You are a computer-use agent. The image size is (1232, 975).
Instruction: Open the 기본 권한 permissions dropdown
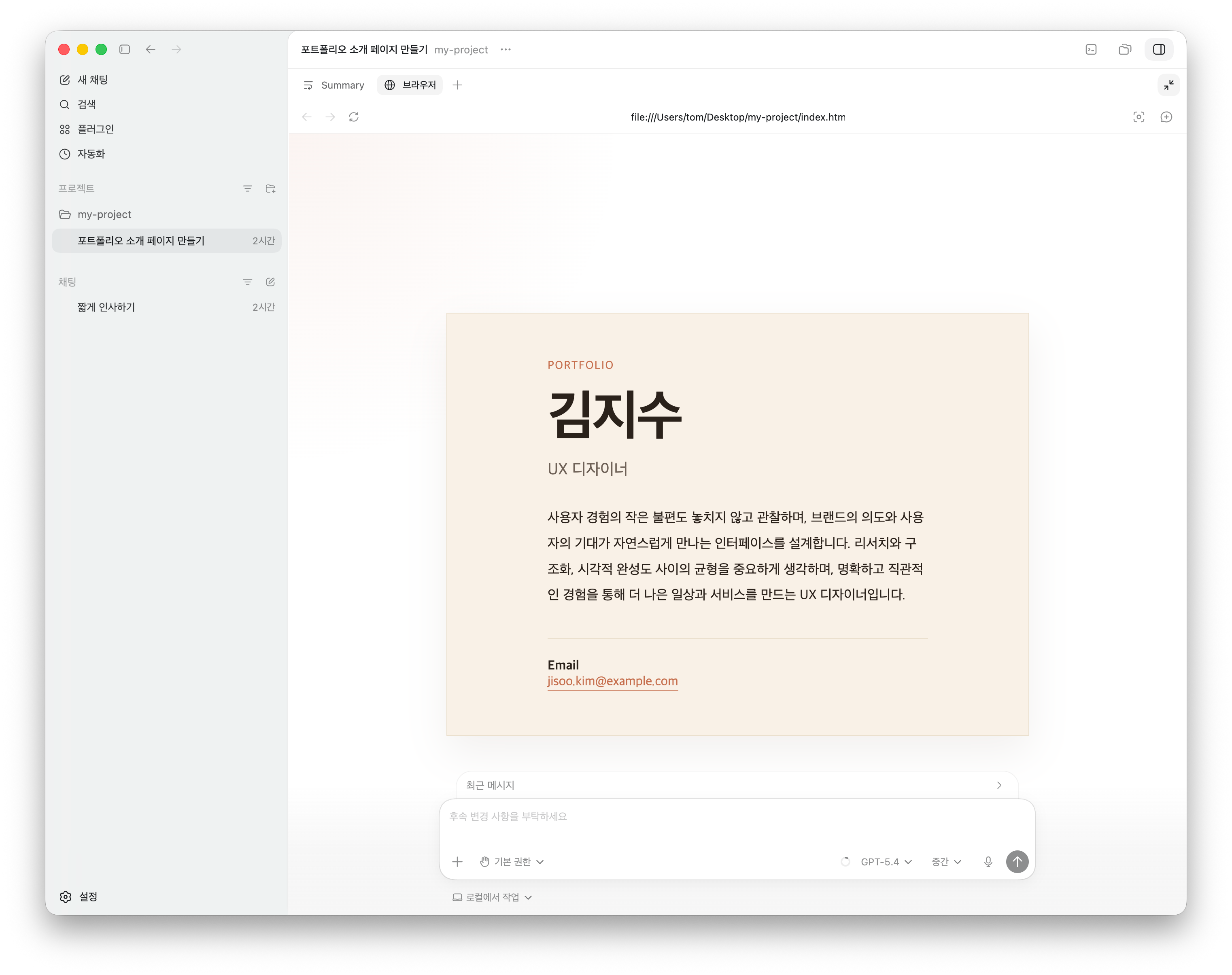[512, 862]
